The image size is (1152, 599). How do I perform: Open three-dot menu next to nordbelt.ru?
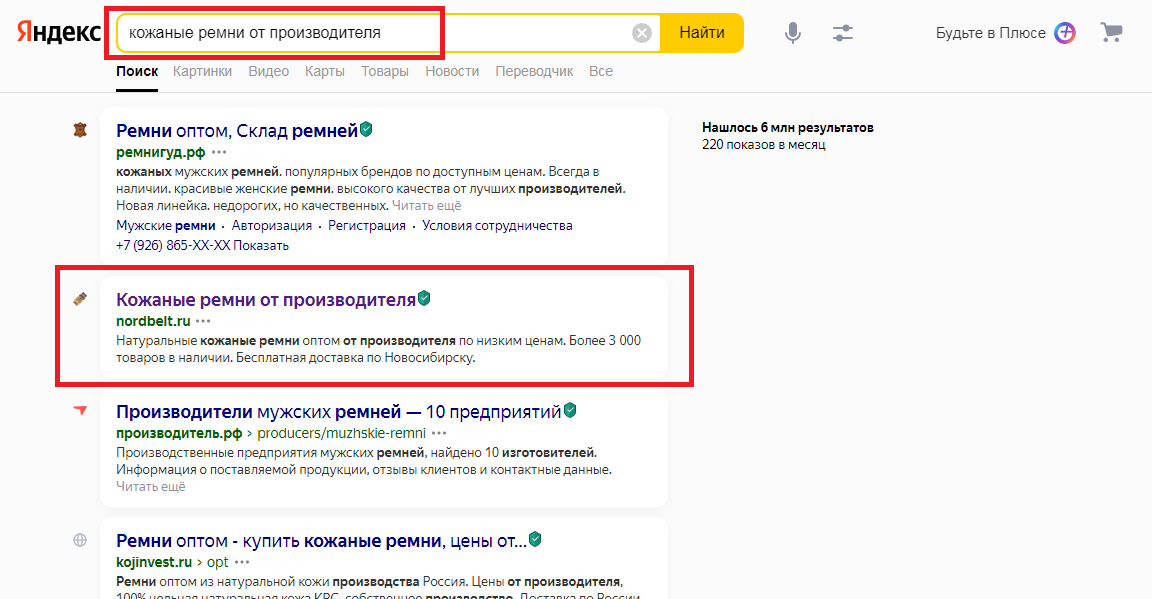point(204,321)
